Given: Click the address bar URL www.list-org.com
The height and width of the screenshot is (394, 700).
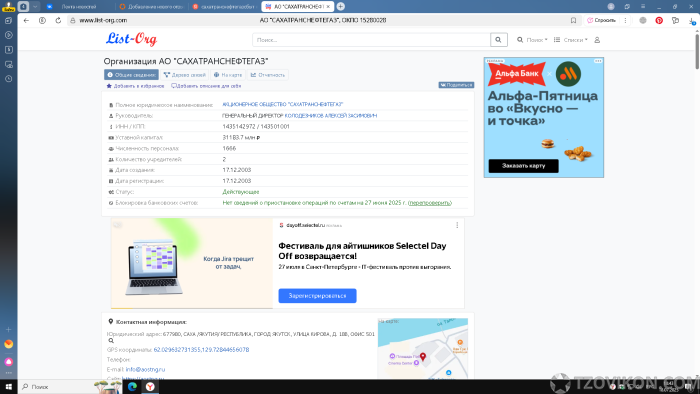Looking at the screenshot, I should click(x=103, y=21).
